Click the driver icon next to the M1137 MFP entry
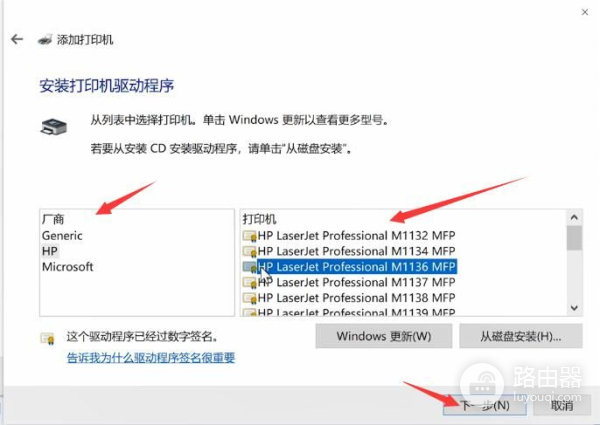 (x=249, y=283)
